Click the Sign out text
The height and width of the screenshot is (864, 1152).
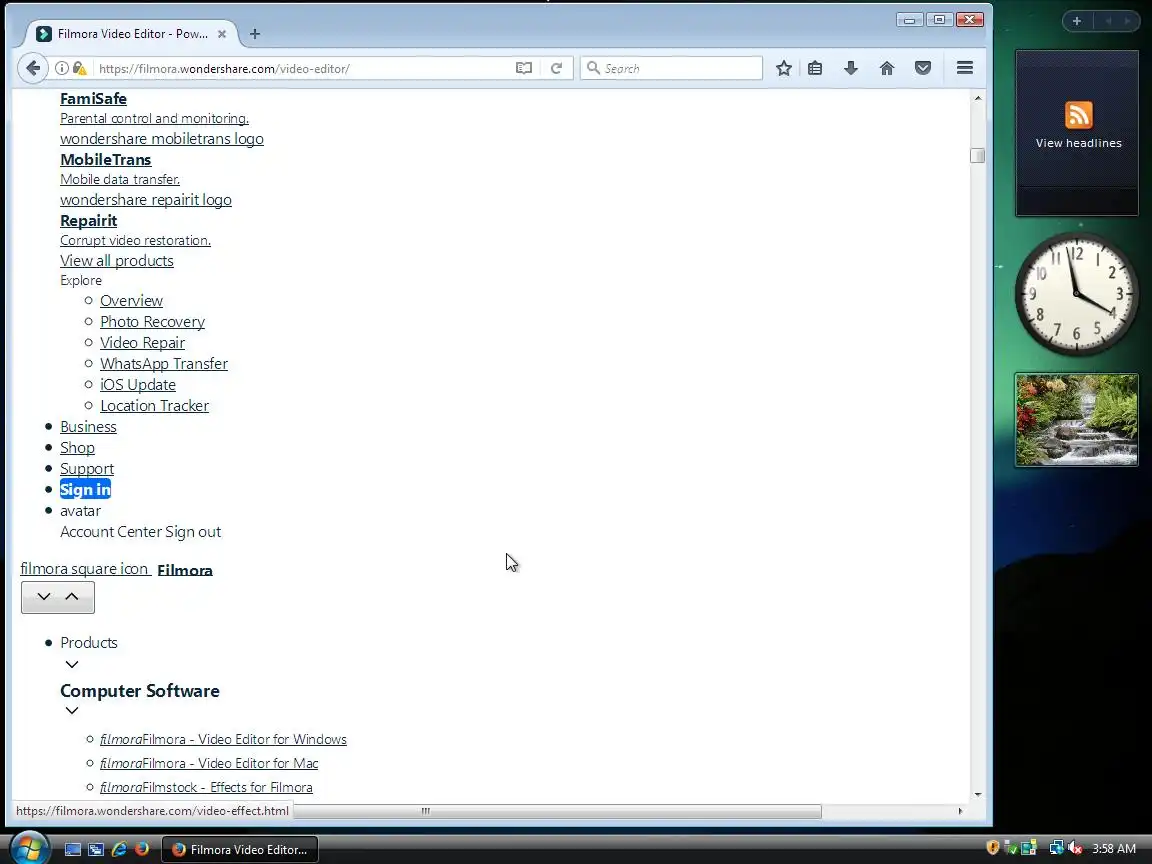pos(193,532)
